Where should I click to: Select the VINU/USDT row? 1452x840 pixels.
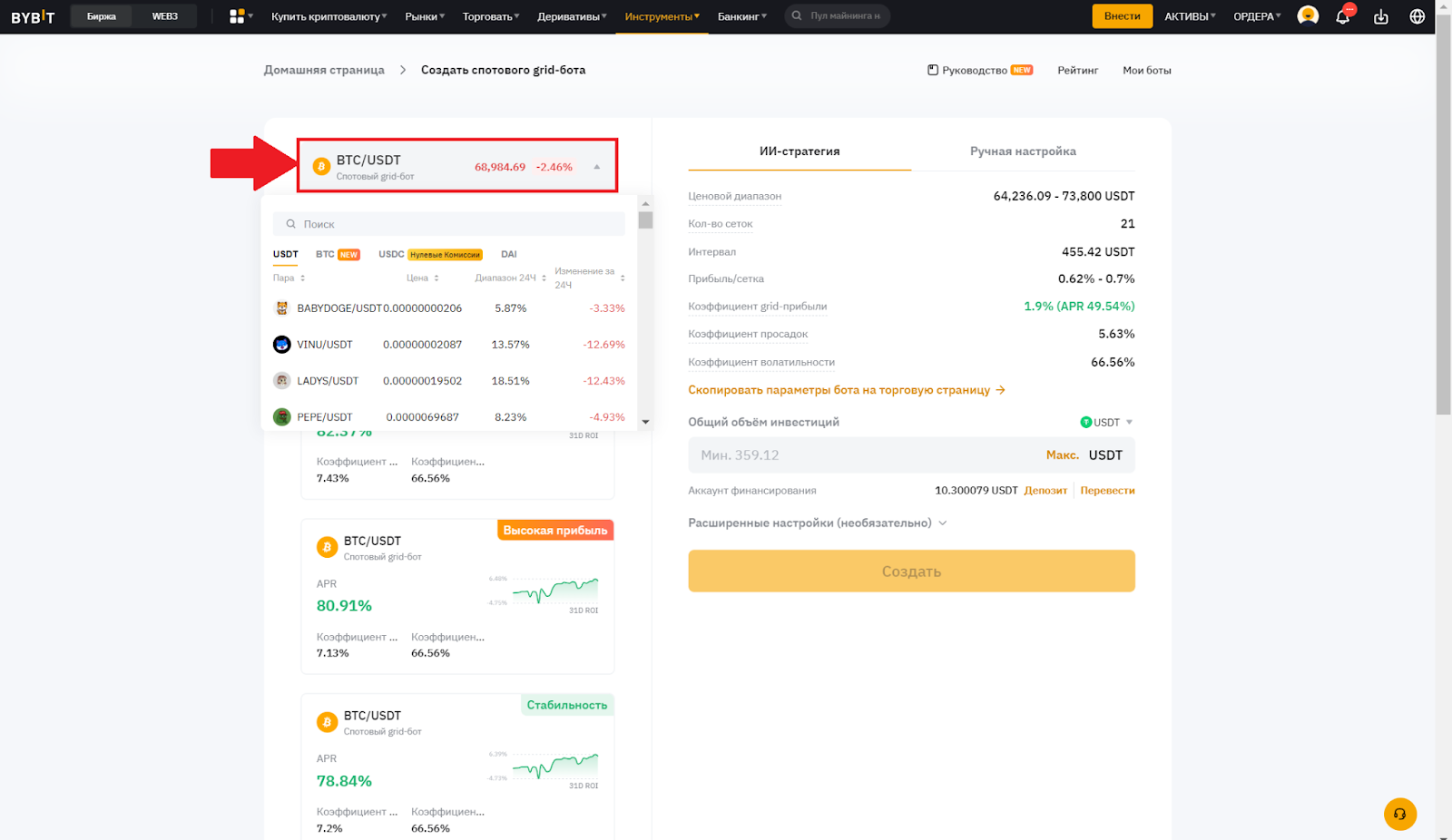click(449, 345)
